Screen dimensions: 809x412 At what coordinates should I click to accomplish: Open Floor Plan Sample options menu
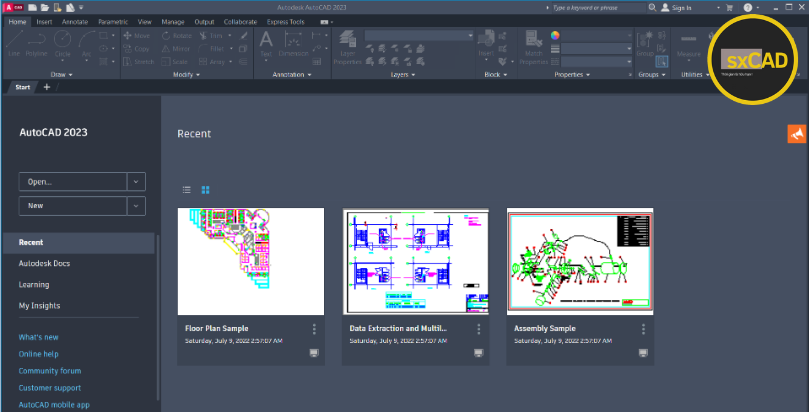[x=314, y=329]
